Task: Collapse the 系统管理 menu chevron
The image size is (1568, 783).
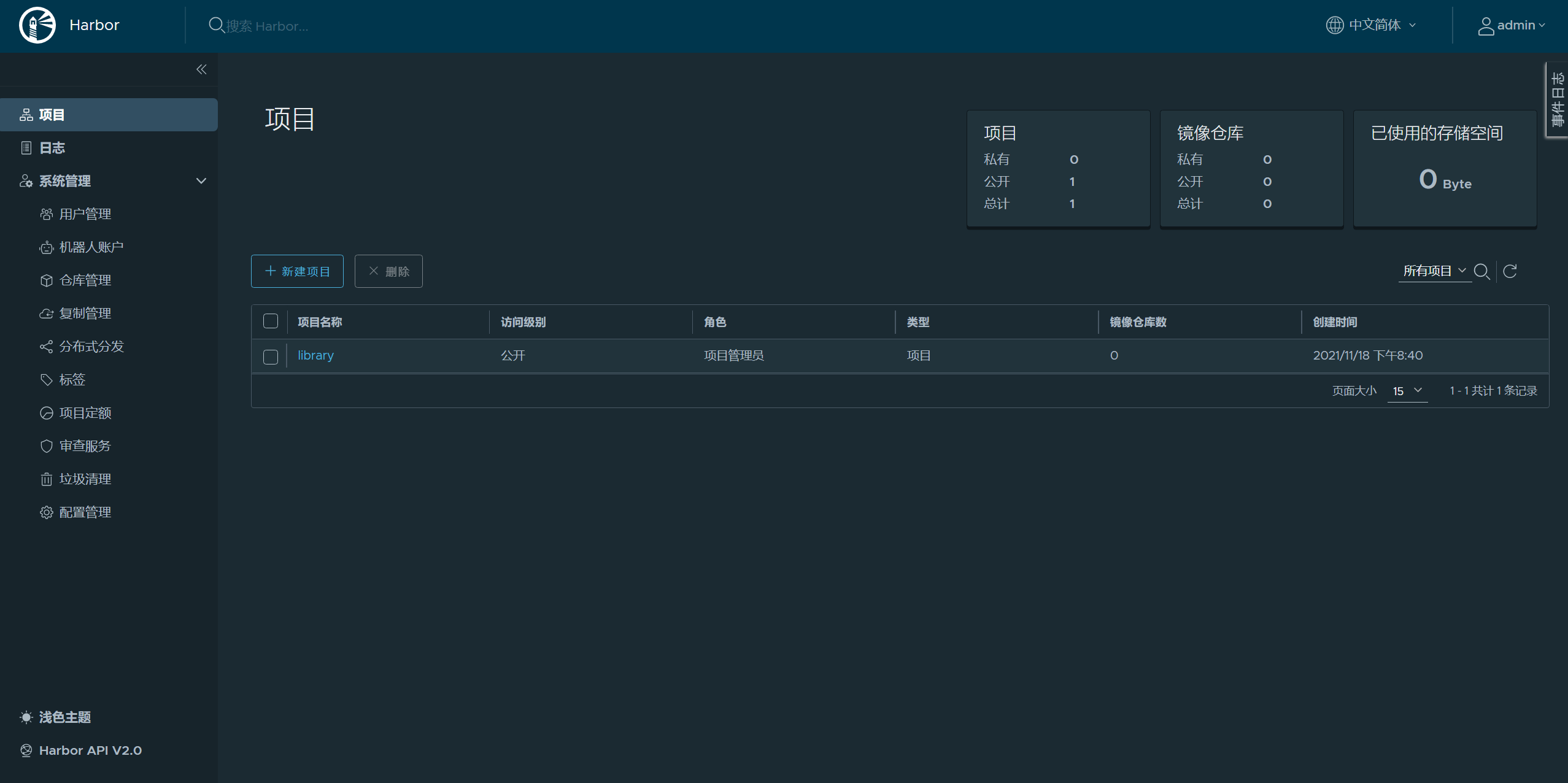Action: click(201, 181)
